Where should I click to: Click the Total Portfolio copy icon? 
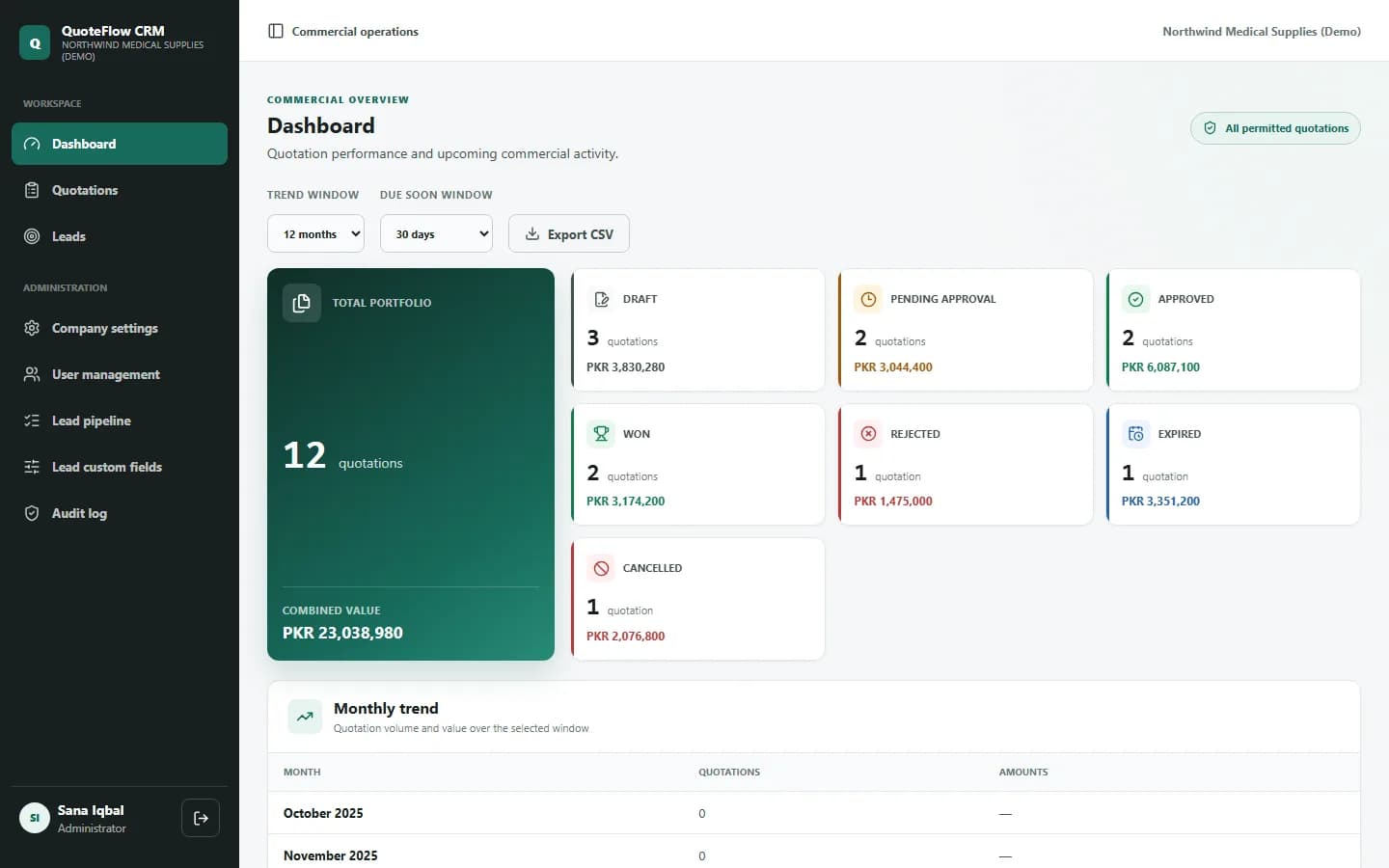pyautogui.click(x=302, y=303)
